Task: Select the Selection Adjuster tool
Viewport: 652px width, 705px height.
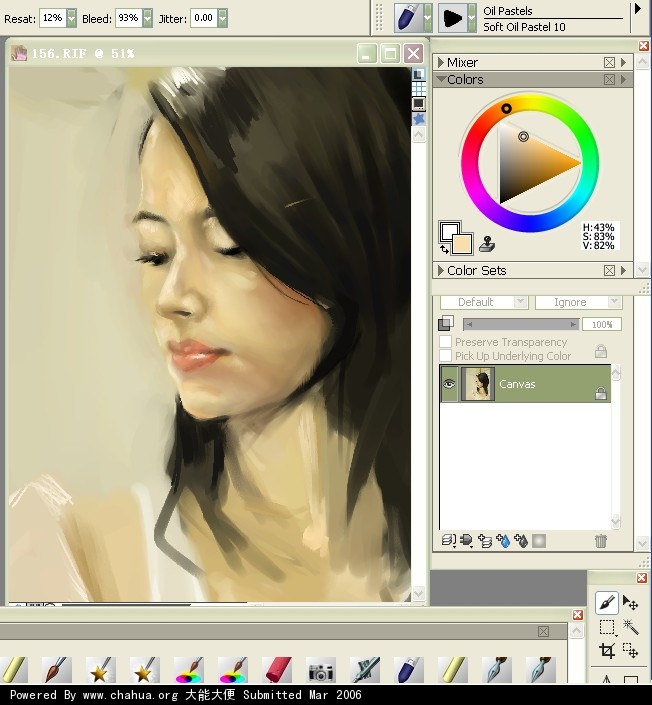Action: click(x=630, y=650)
